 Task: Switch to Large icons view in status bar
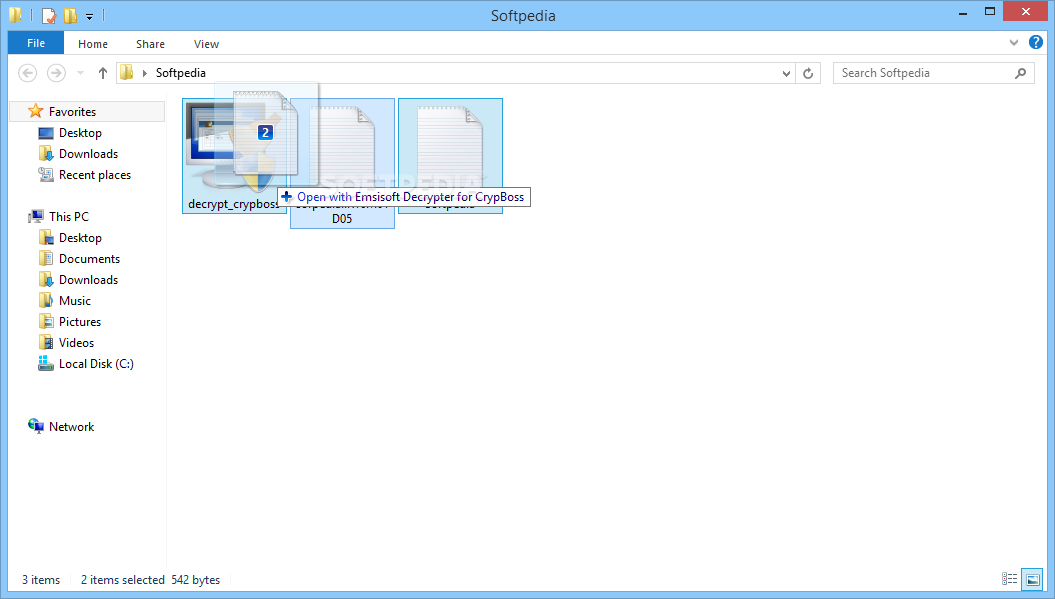pyautogui.click(x=1032, y=579)
